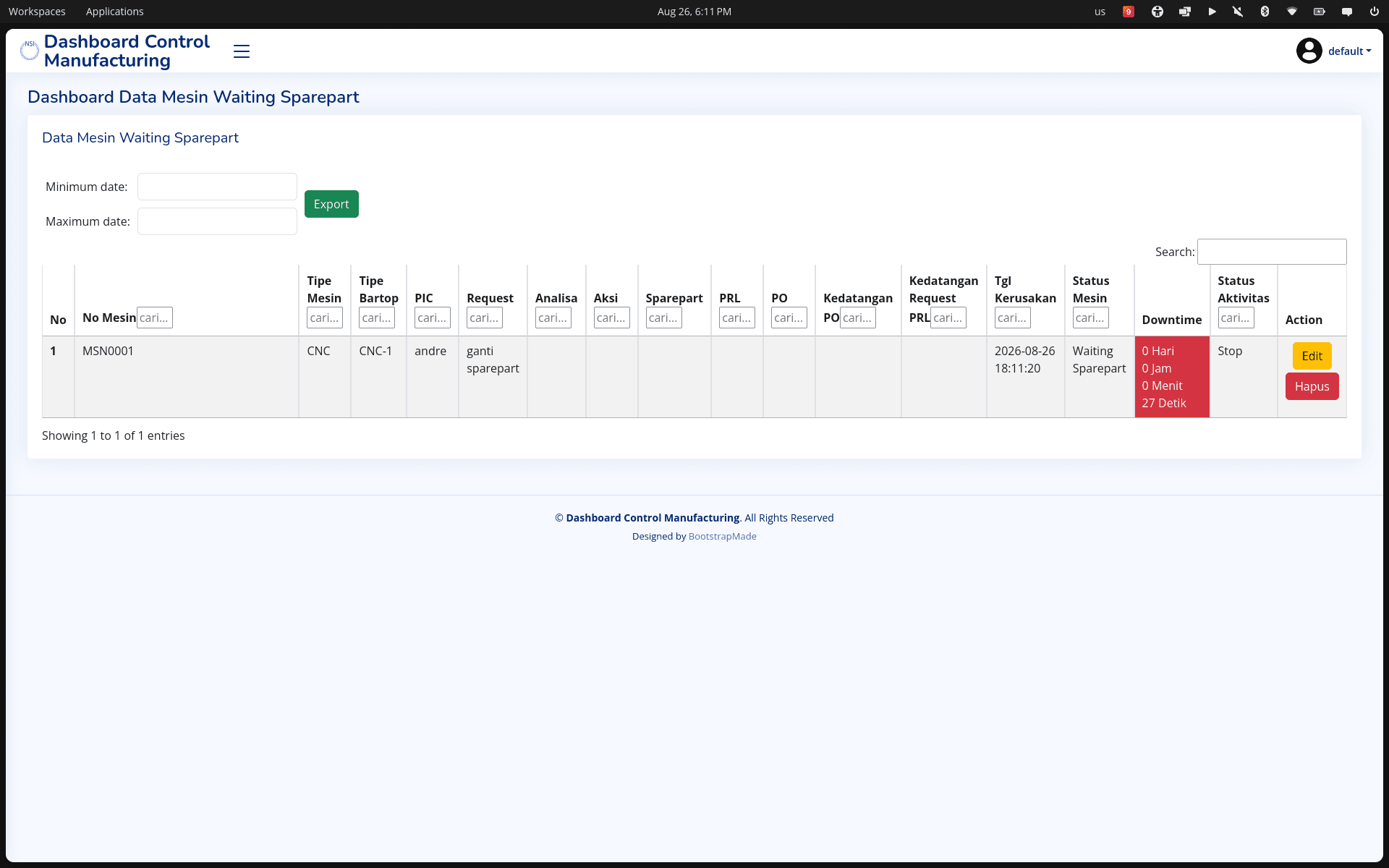The image size is (1389, 868).
Task: Click the Status Mesin filter input
Action: pyautogui.click(x=1091, y=318)
